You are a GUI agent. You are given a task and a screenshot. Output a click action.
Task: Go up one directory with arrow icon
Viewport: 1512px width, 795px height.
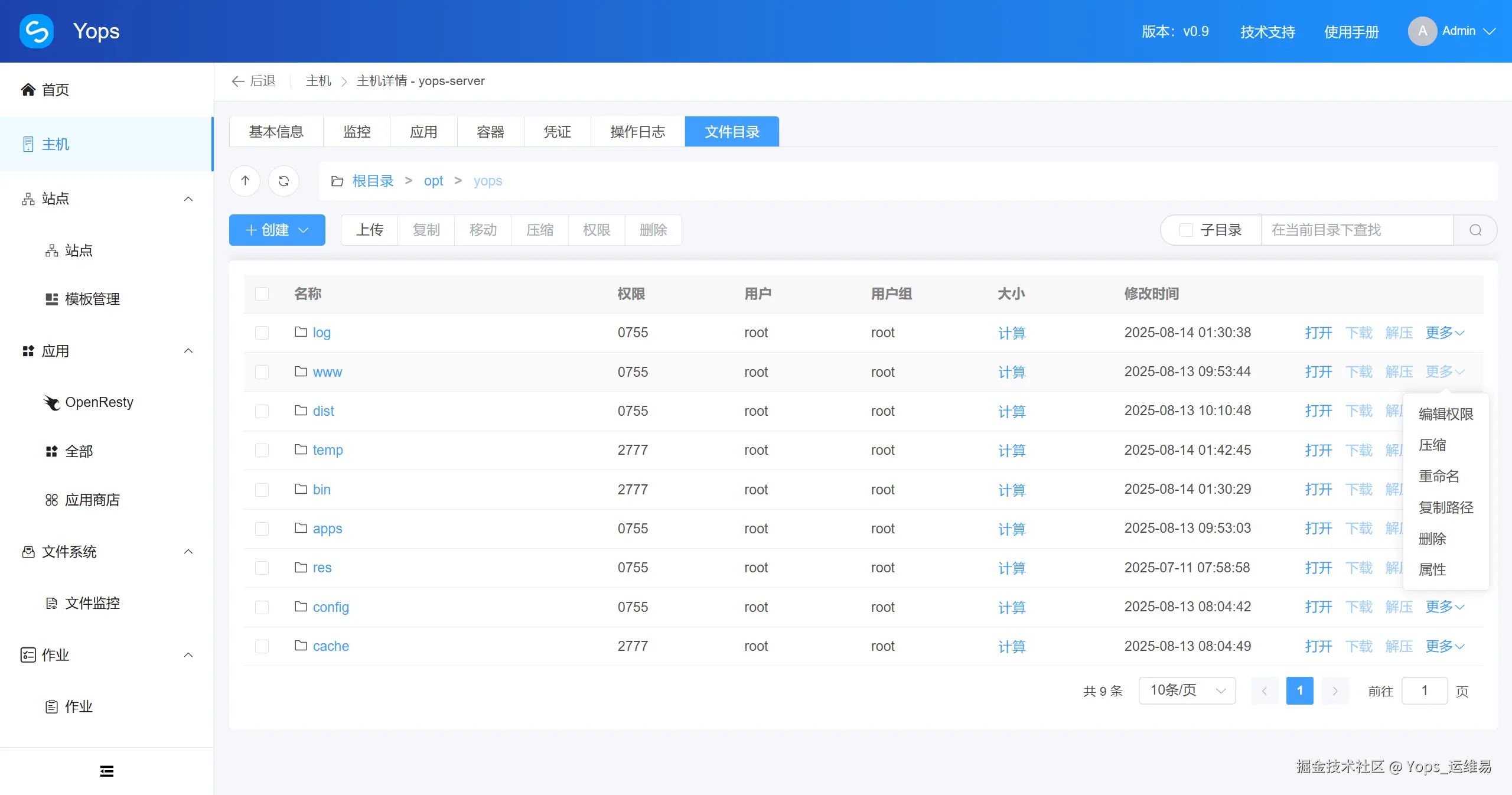(245, 181)
